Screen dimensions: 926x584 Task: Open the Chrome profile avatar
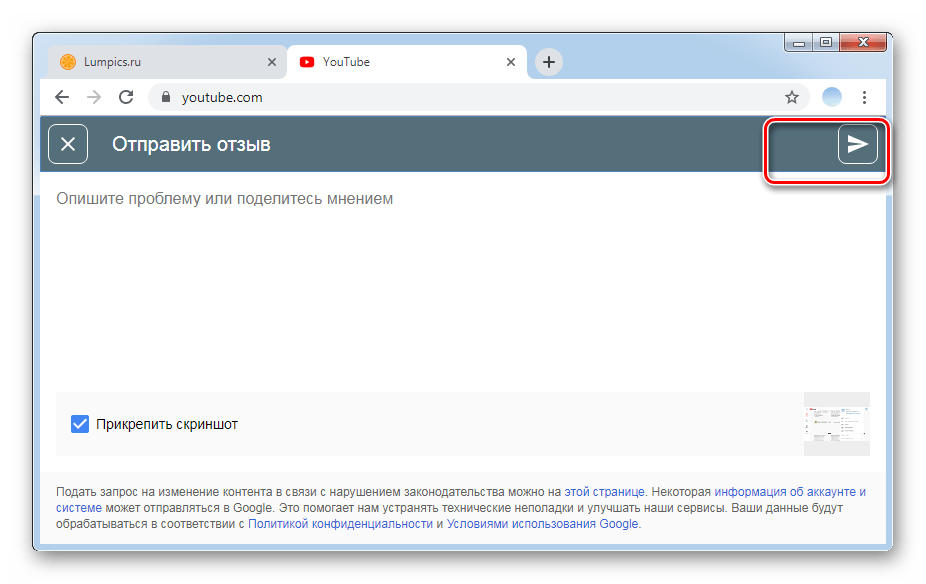(x=832, y=97)
